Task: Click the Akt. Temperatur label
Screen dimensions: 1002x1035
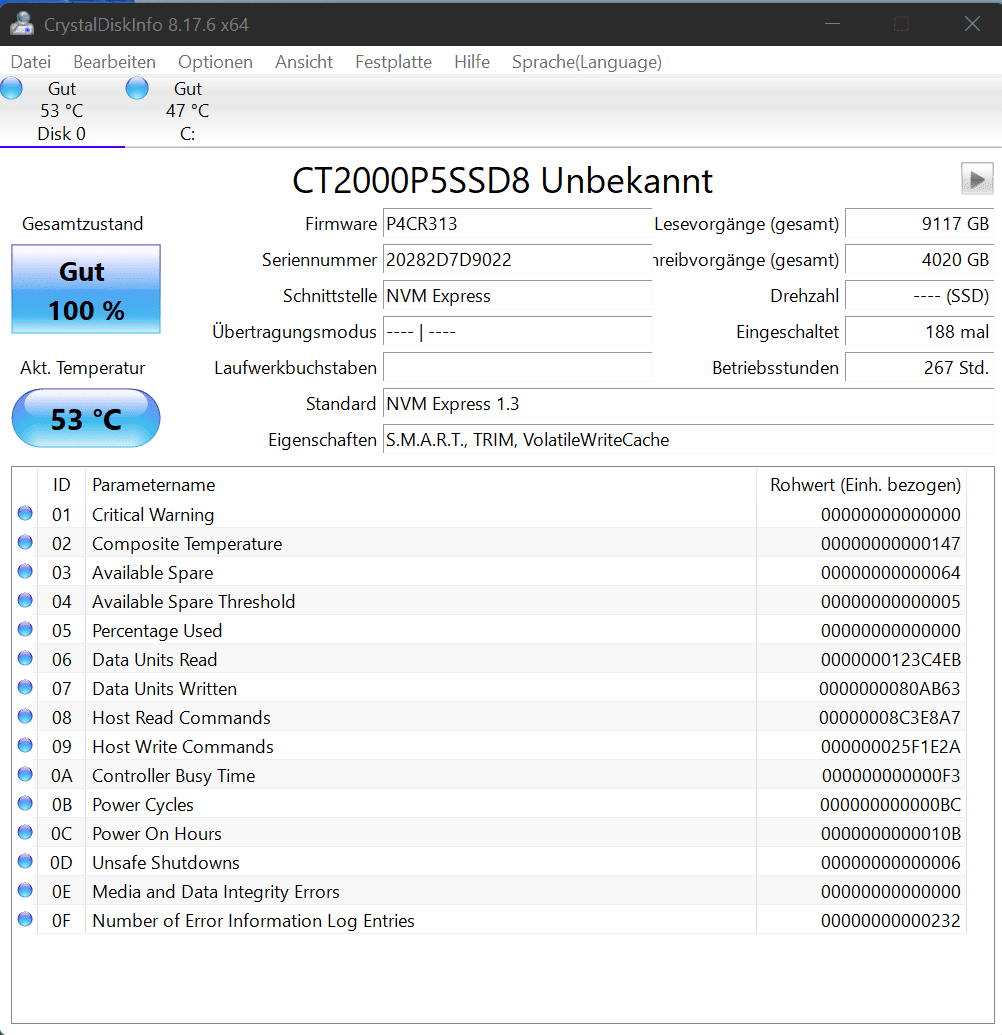Action: (x=83, y=368)
